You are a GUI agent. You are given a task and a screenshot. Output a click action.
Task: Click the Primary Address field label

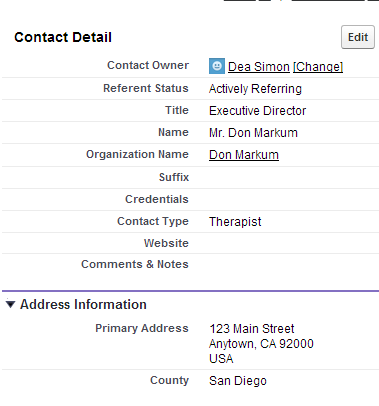pos(142,328)
